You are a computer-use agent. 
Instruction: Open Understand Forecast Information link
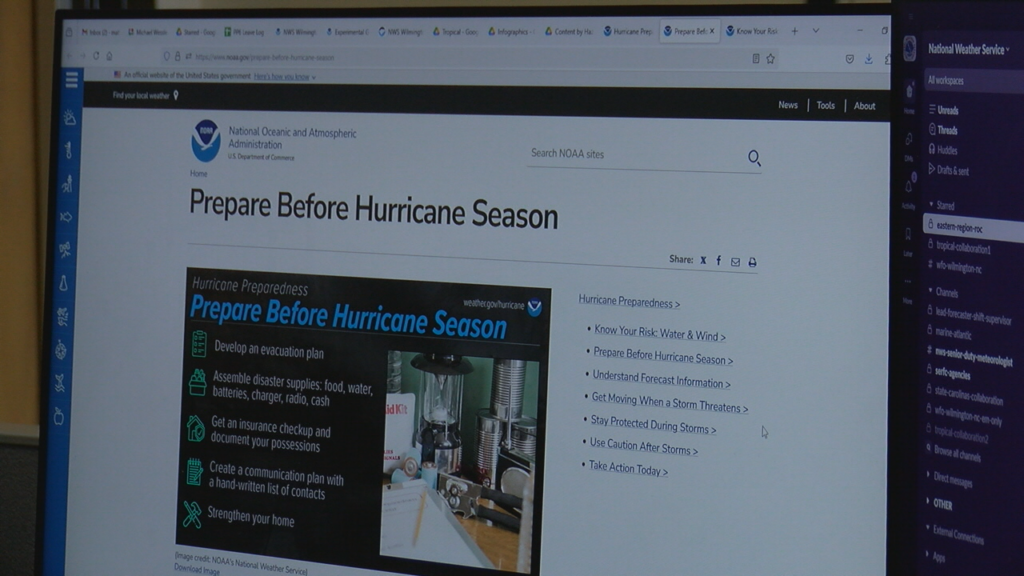661,379
